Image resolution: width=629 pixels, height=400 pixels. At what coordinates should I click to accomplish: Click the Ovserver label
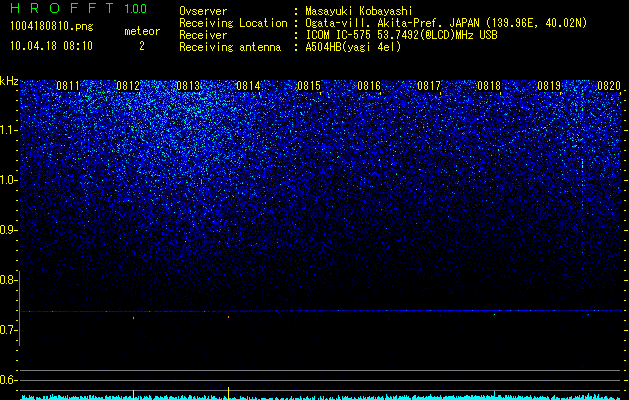click(203, 11)
